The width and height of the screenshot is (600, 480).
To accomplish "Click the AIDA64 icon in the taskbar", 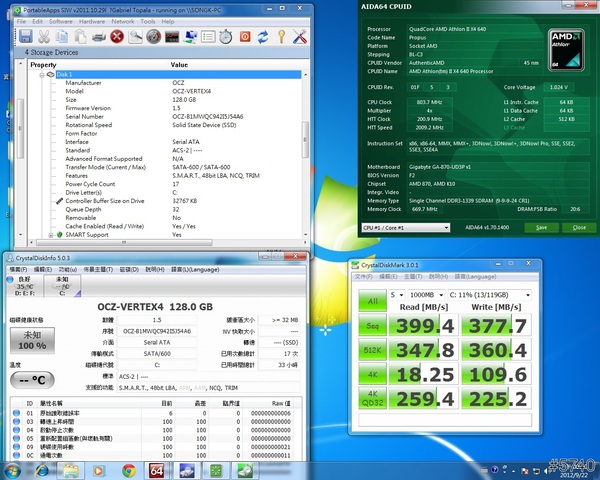I will point(157,470).
